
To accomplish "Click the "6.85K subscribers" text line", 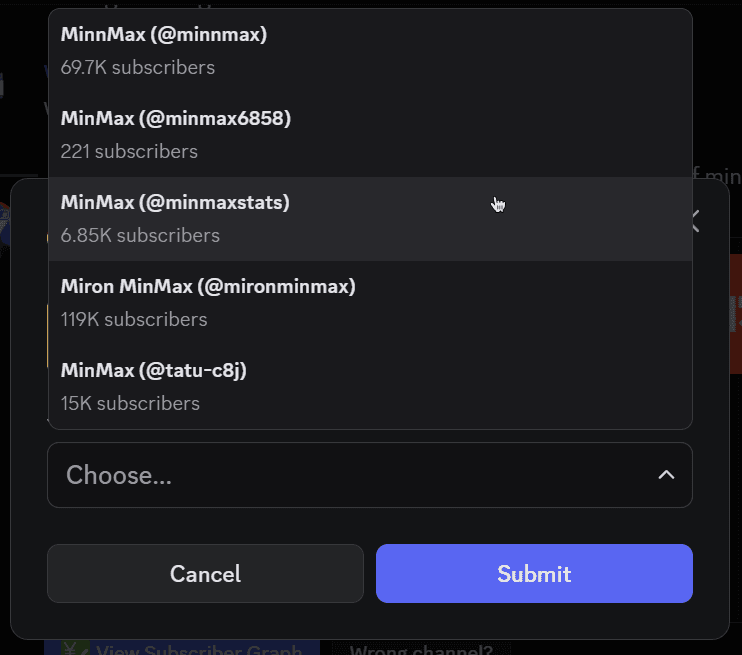I will (140, 236).
